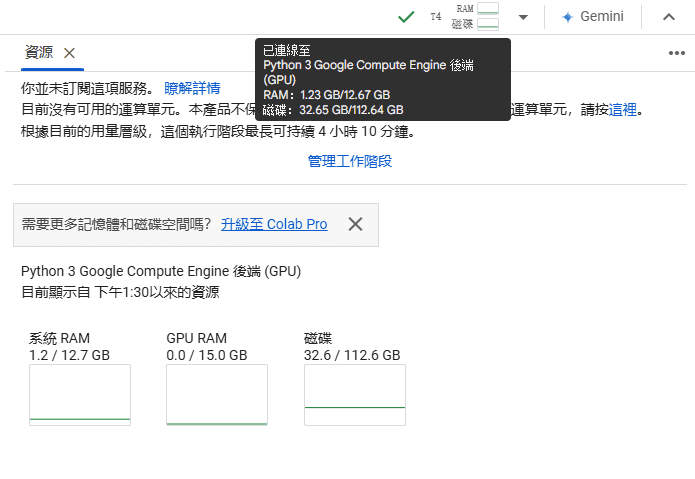Close the 資源 tab
The width and height of the screenshot is (695, 479).
point(69,53)
